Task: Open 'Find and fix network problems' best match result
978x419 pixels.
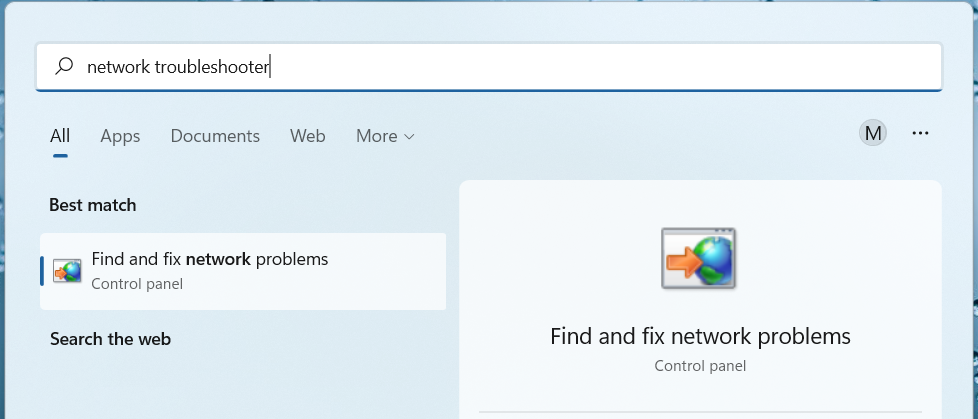Action: click(x=243, y=271)
